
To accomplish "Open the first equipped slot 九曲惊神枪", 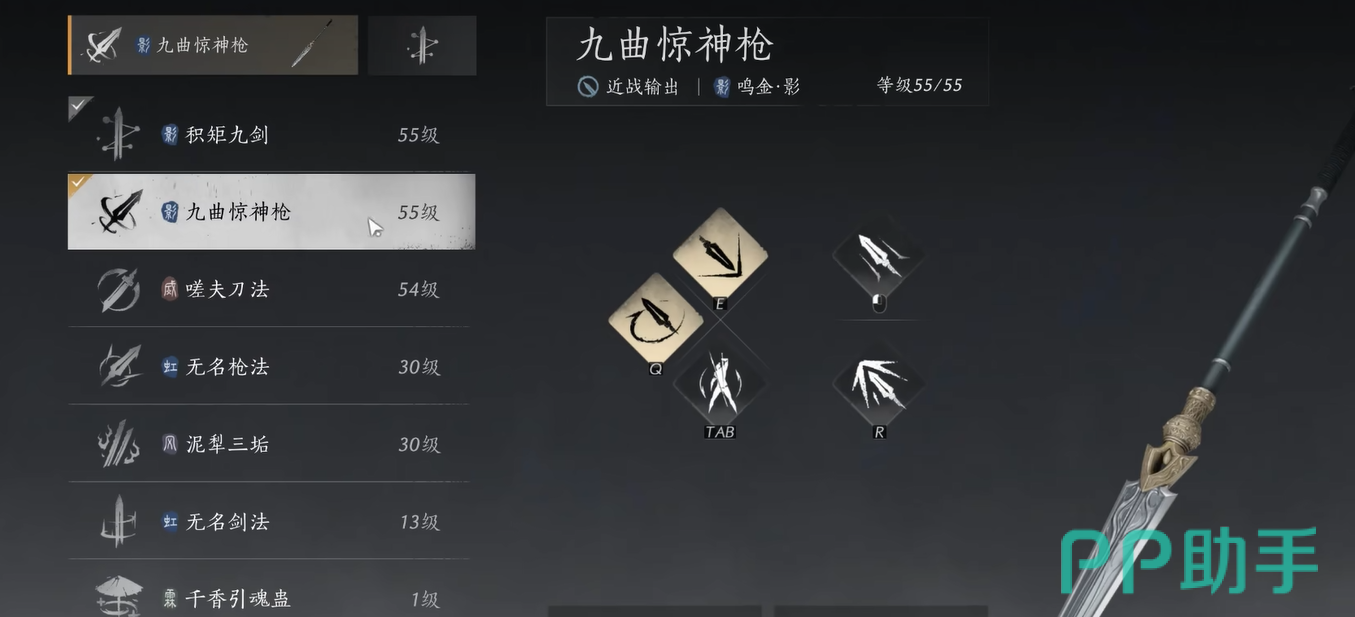I will 213,45.
